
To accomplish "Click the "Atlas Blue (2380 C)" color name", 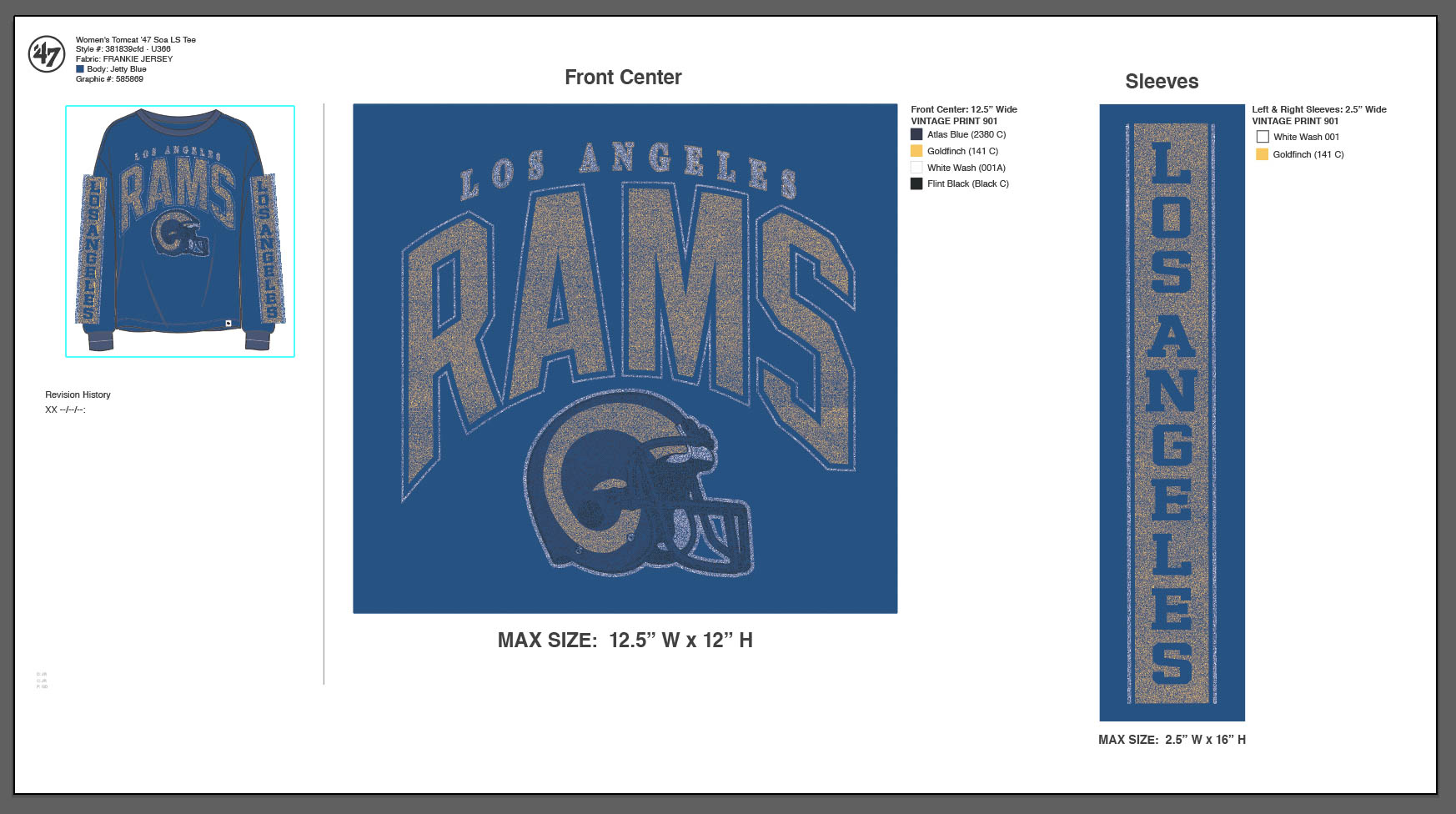I will [x=966, y=134].
